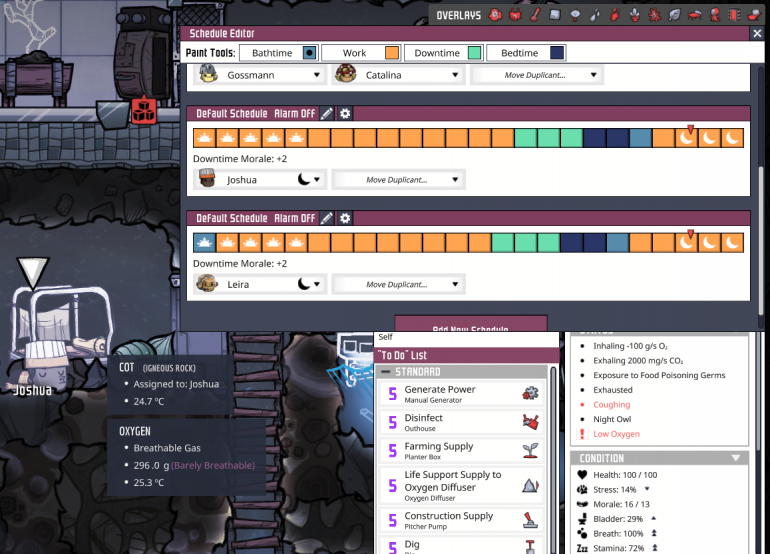Image resolution: width=770 pixels, height=554 pixels.
Task: Open Move Duplicant dropdown beside Joshua
Action: click(398, 180)
